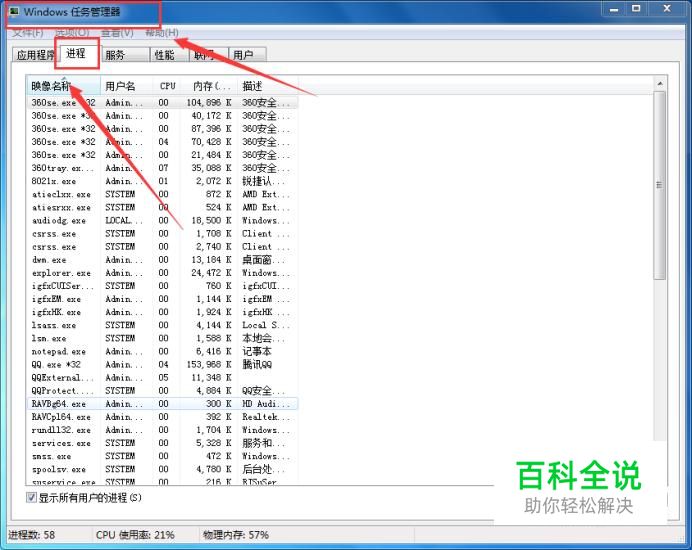Sort by the 描述 column header
This screenshot has width=692, height=550.
(x=268, y=86)
